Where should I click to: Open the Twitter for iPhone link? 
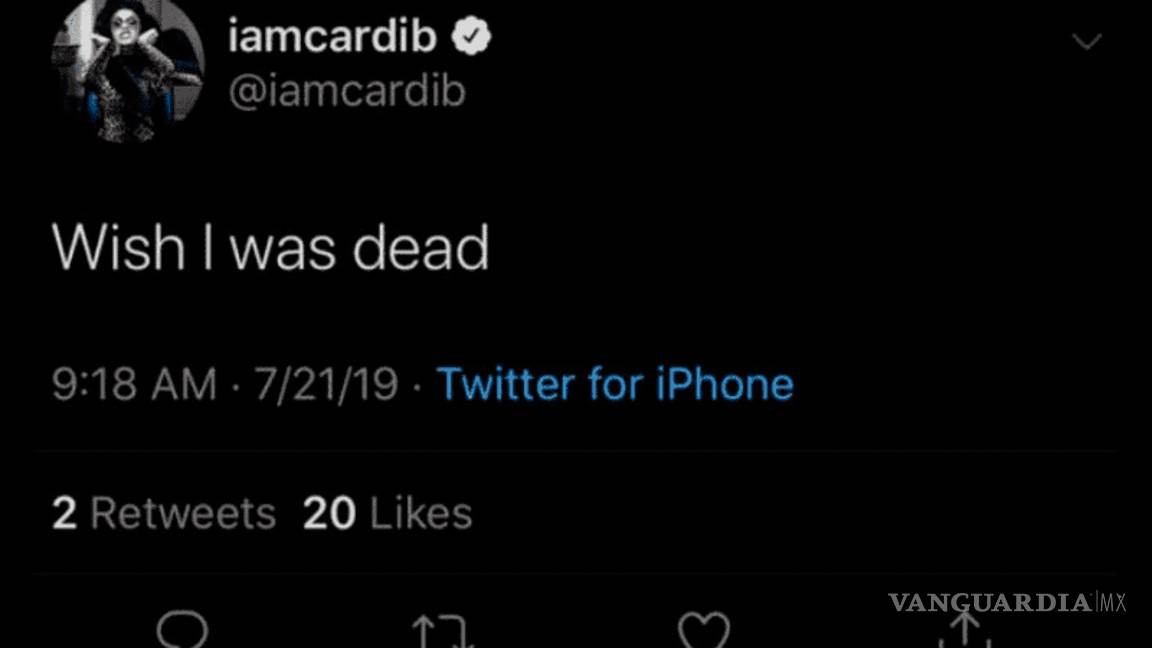[x=614, y=383]
